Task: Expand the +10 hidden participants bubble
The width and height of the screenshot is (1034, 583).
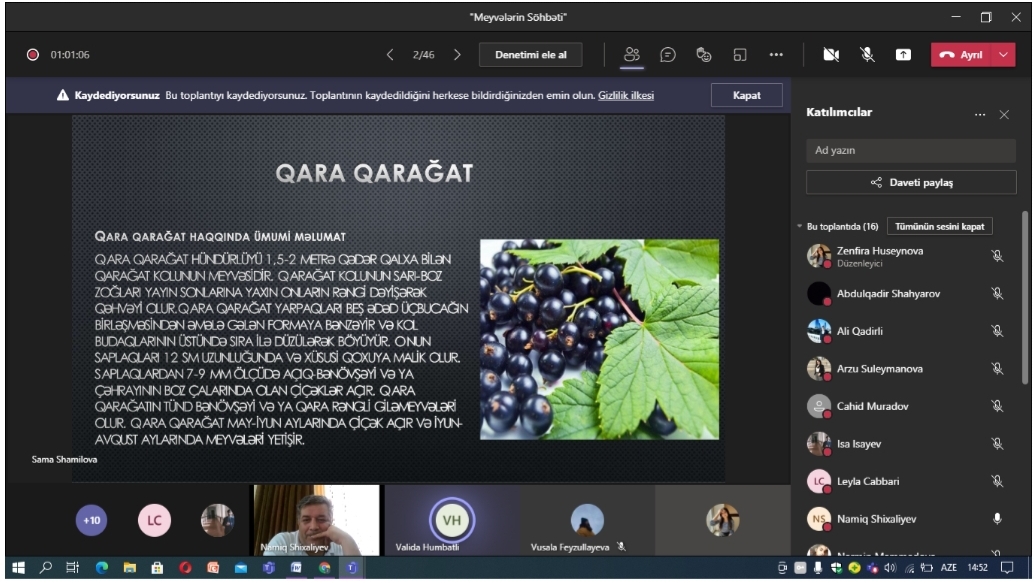Action: [91, 520]
